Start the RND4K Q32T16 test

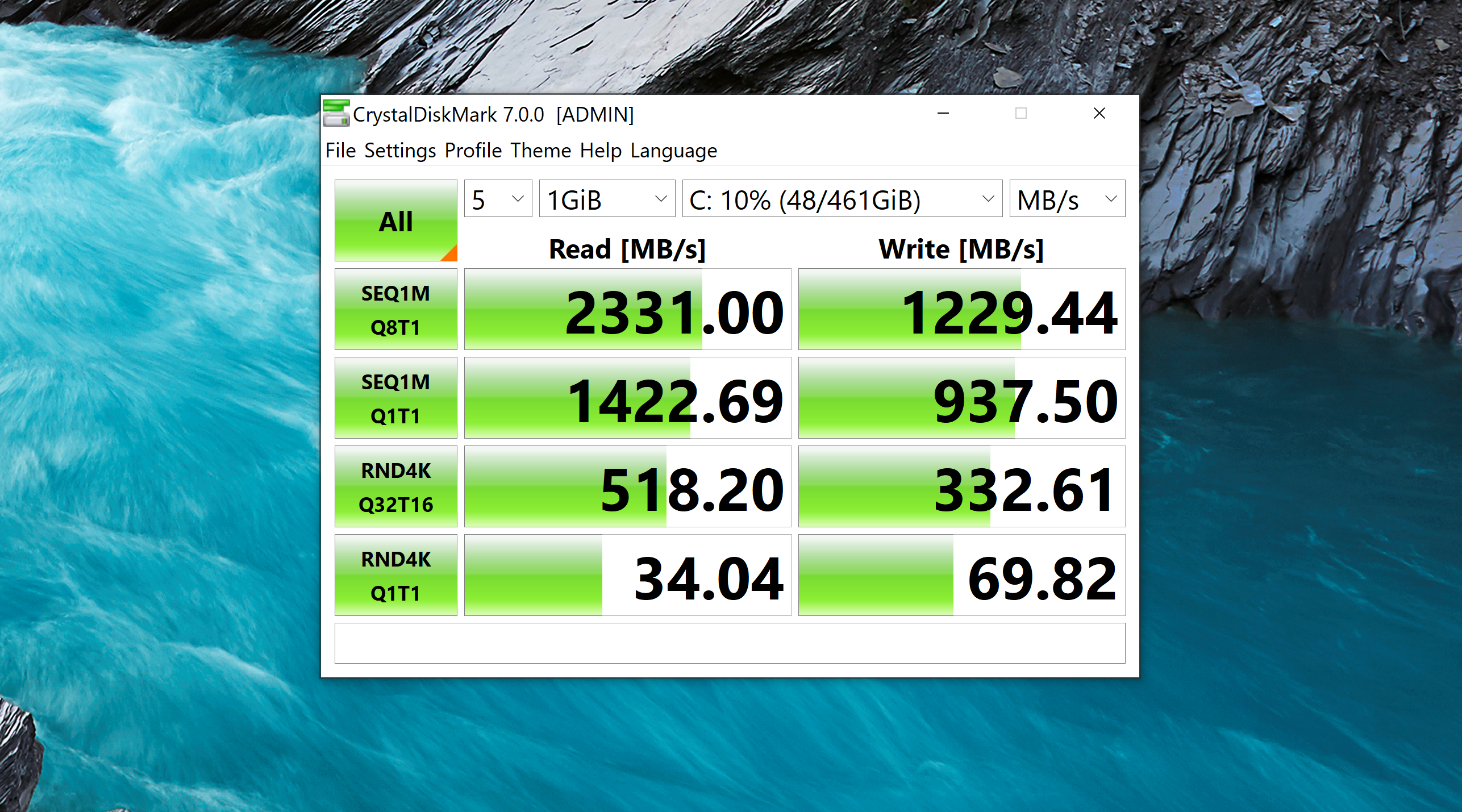coord(395,487)
